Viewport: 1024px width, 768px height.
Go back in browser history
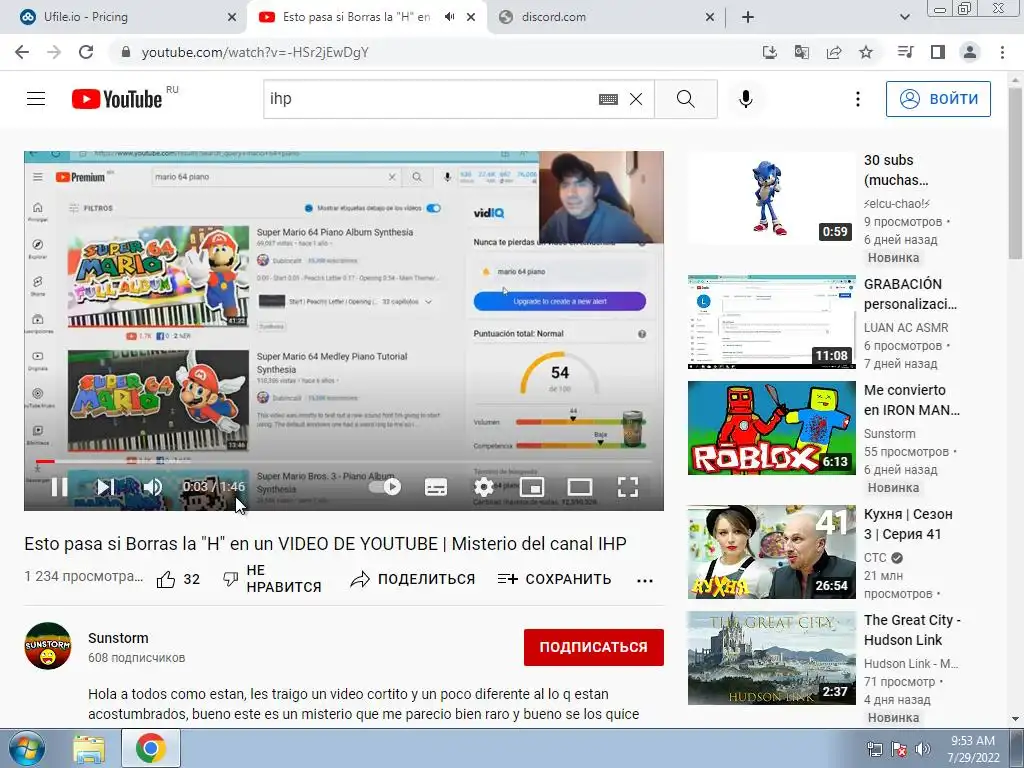coord(22,52)
